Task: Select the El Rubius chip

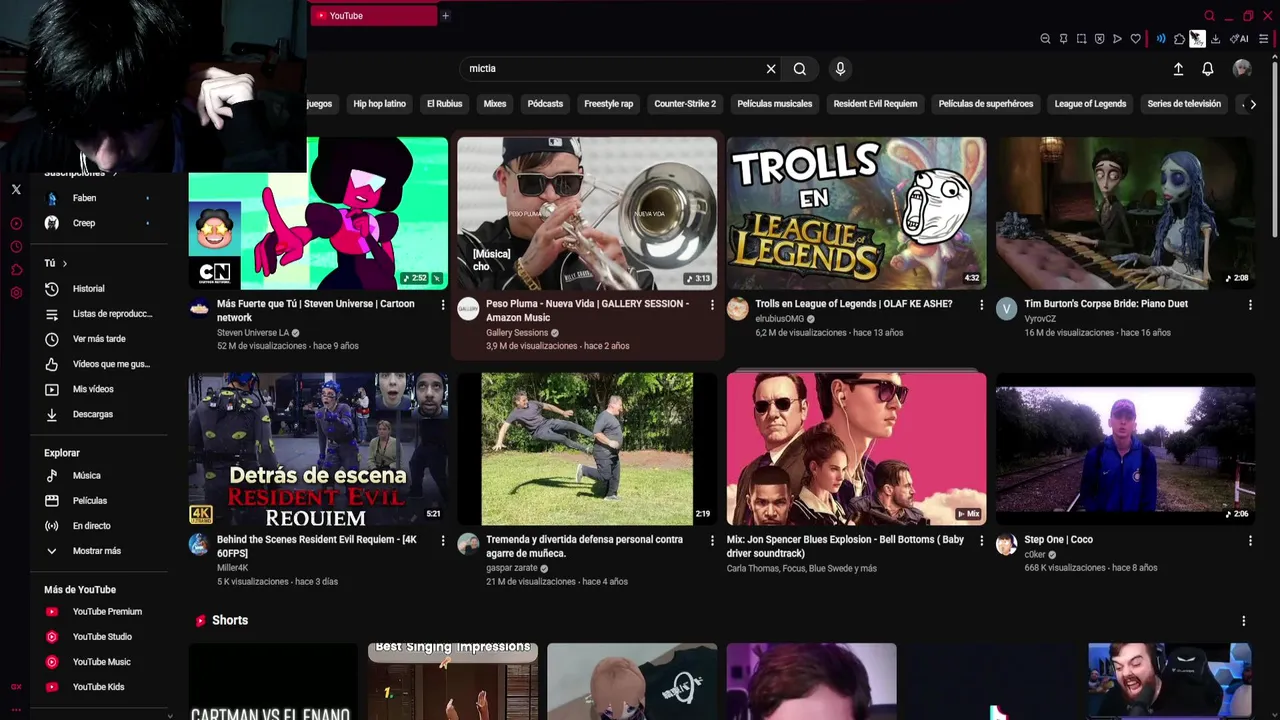Action: click(444, 104)
